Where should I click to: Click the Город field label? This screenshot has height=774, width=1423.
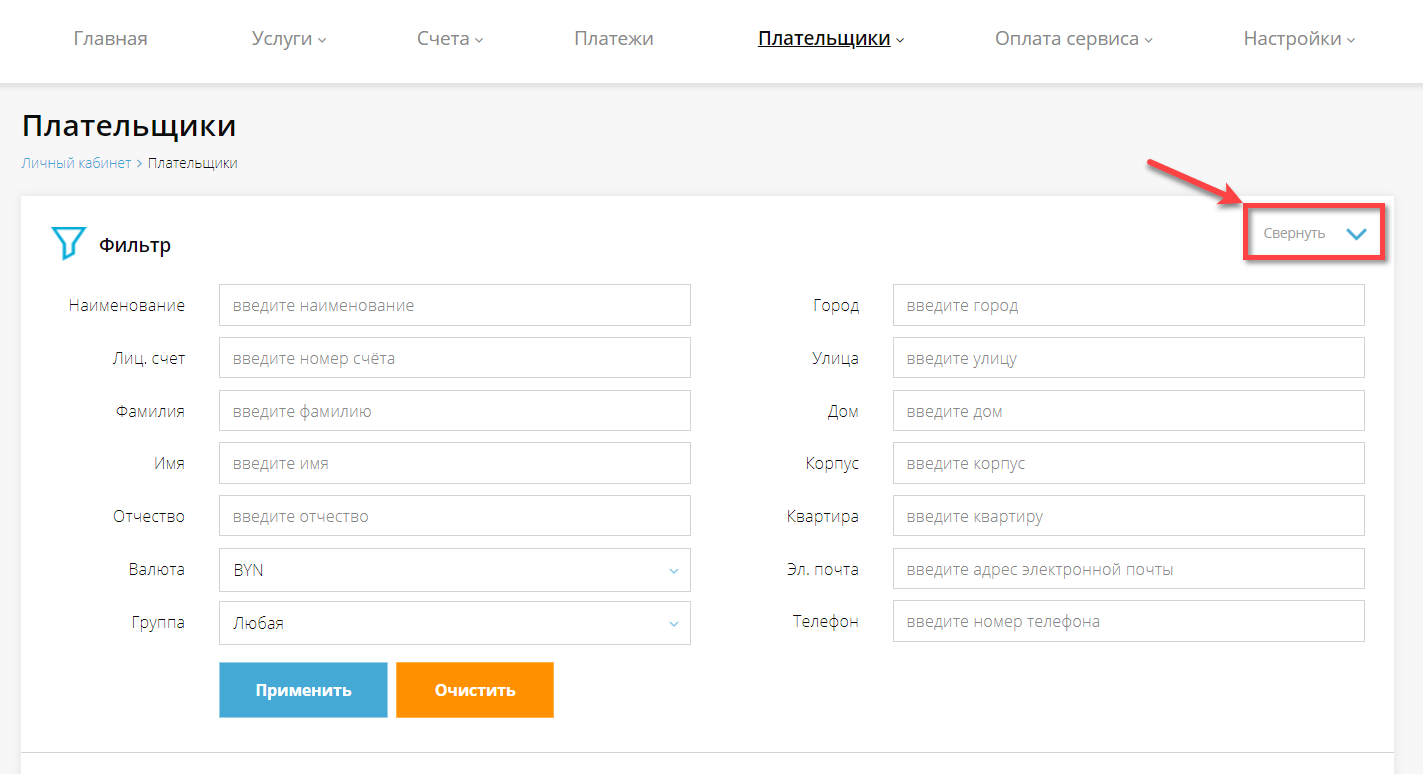pyautogui.click(x=837, y=305)
